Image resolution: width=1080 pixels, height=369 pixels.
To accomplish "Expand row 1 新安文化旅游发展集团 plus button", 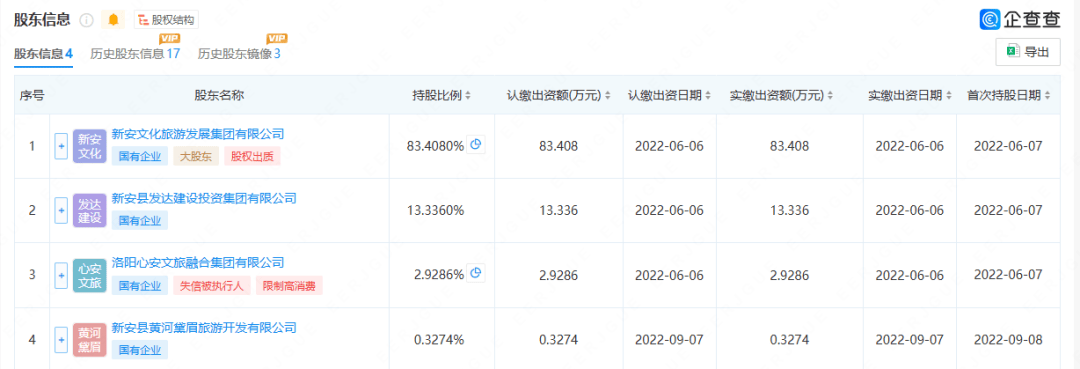I will pyautogui.click(x=61, y=146).
